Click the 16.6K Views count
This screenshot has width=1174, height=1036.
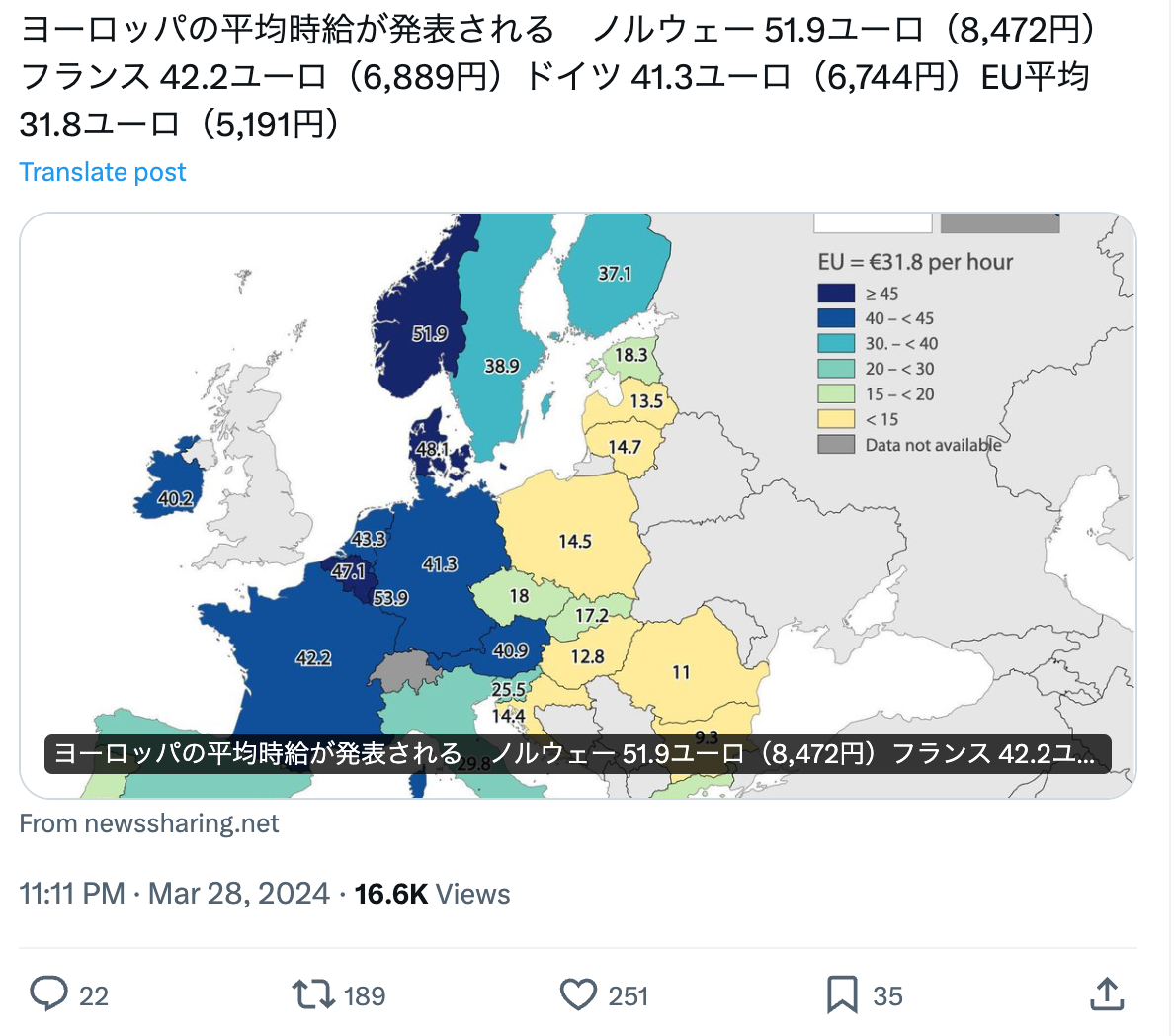432,894
